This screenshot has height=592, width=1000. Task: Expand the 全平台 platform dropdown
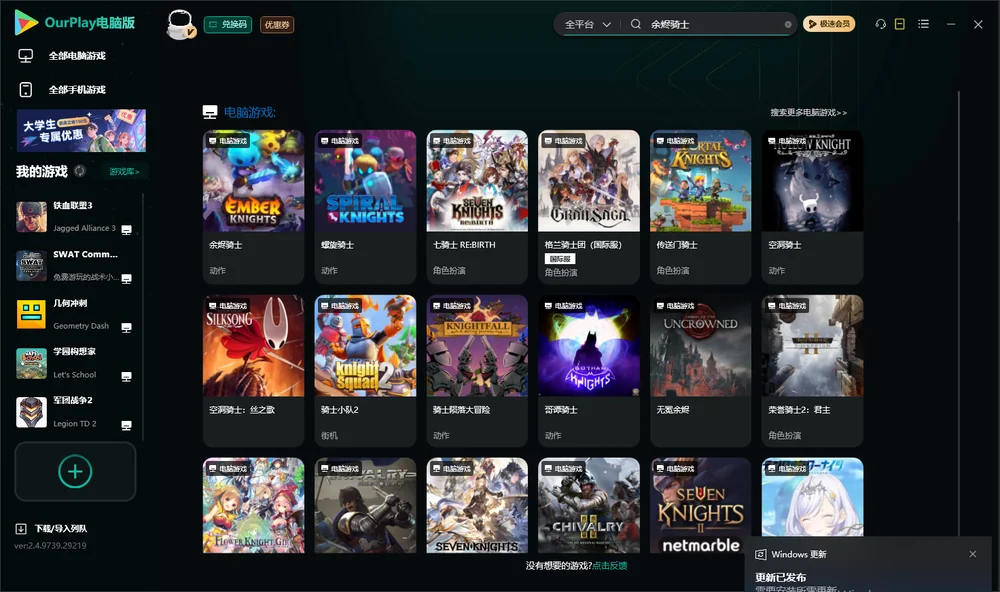[x=587, y=24]
